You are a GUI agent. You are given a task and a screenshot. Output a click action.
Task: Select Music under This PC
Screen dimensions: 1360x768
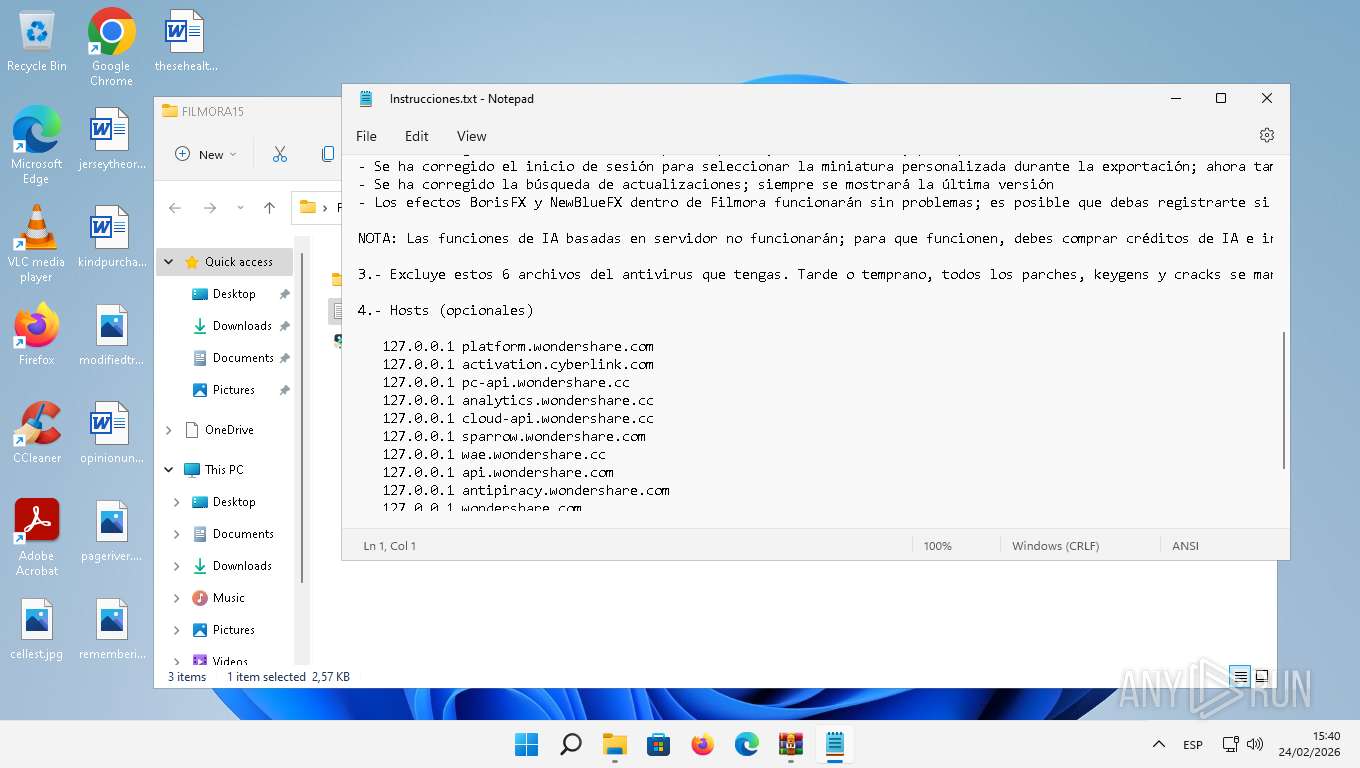[x=229, y=598]
